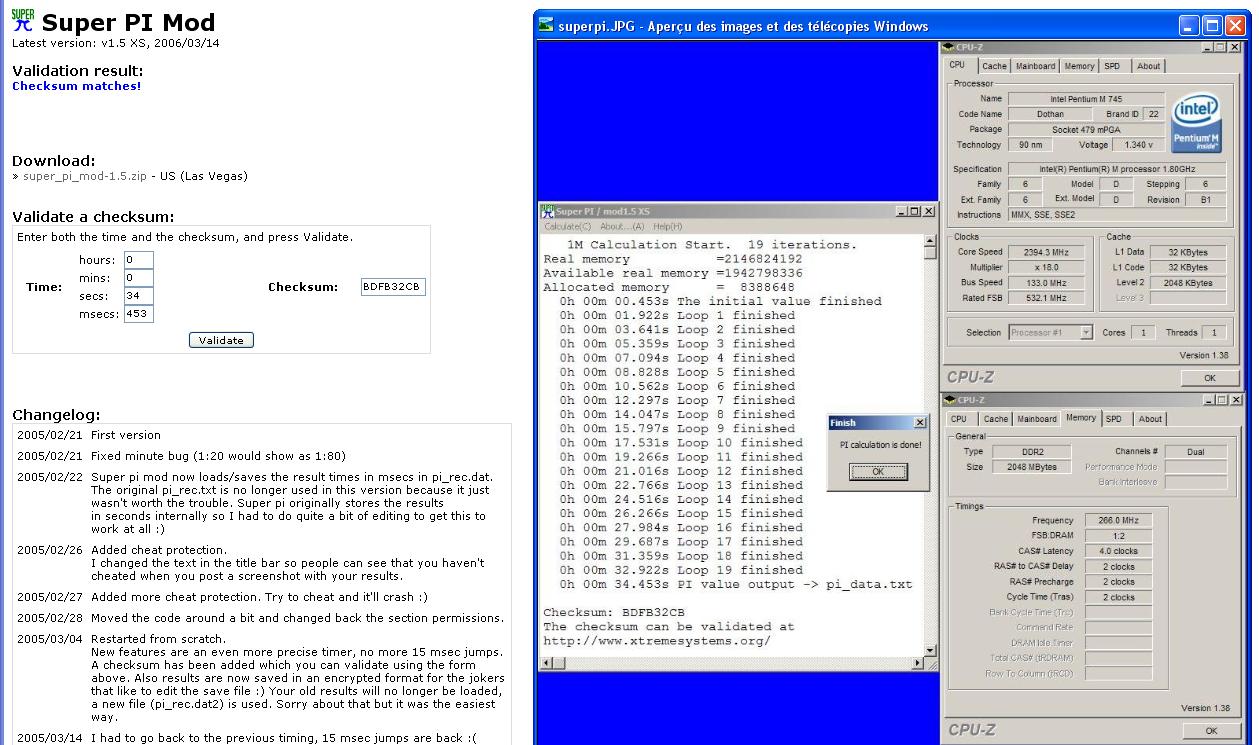The width and height of the screenshot is (1259, 745).
Task: Click the Super PI vertical scrollbar up arrow
Action: (931, 242)
